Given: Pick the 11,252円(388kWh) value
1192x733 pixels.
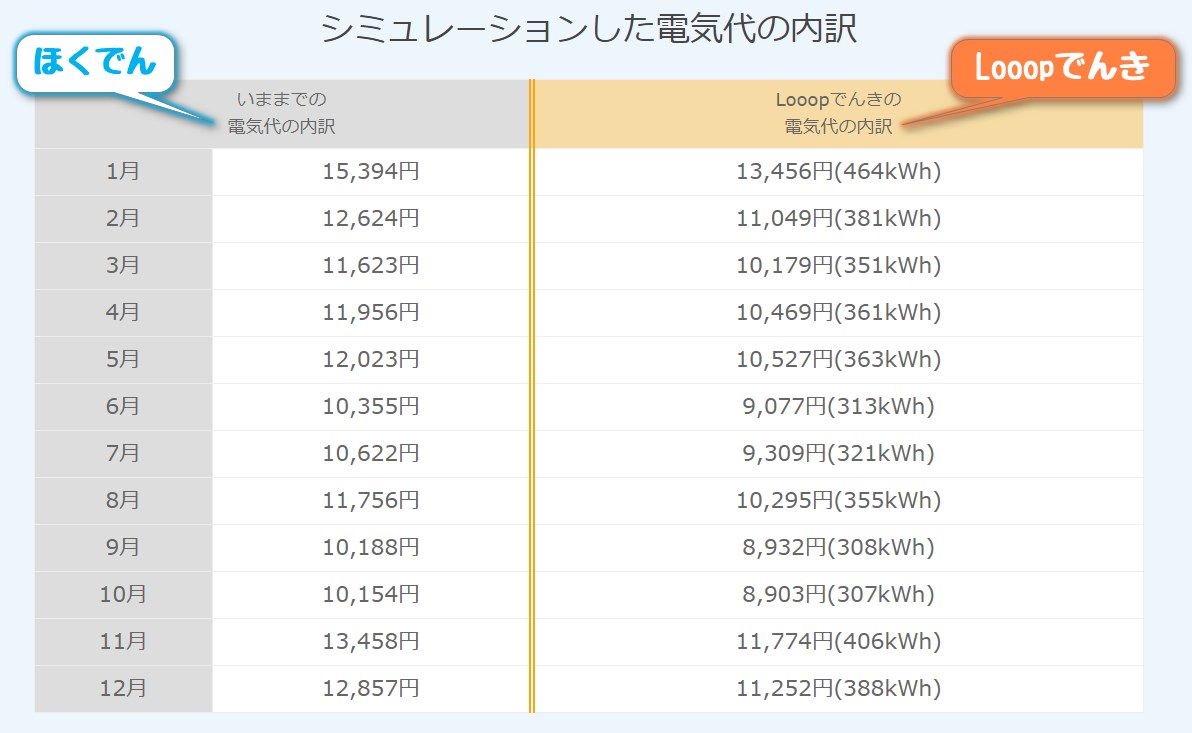Looking at the screenshot, I should click(x=839, y=689).
